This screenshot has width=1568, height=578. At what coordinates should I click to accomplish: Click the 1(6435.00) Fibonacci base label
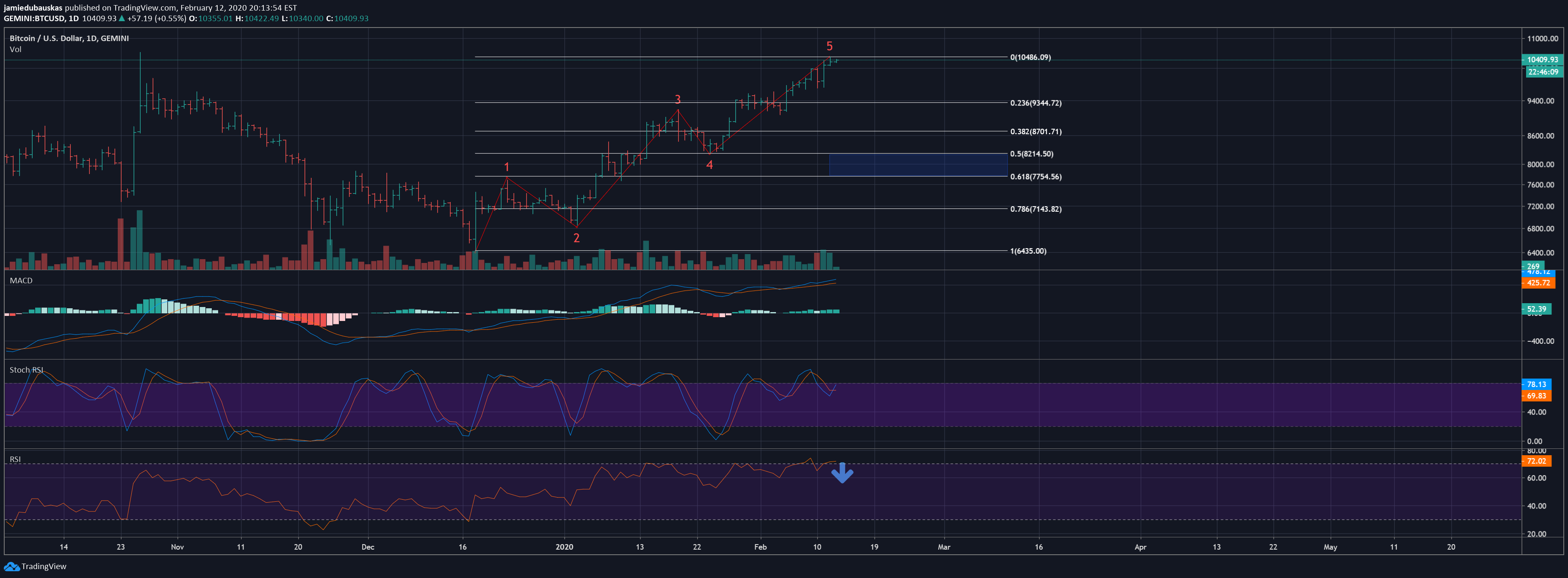click(1028, 251)
